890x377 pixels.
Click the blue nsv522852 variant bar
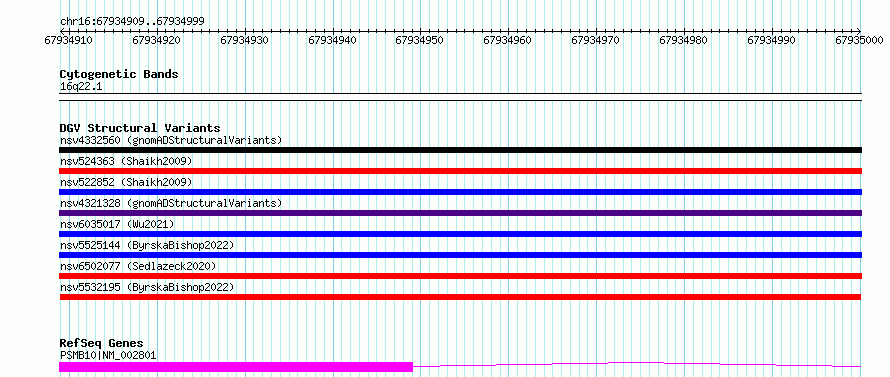[460, 192]
